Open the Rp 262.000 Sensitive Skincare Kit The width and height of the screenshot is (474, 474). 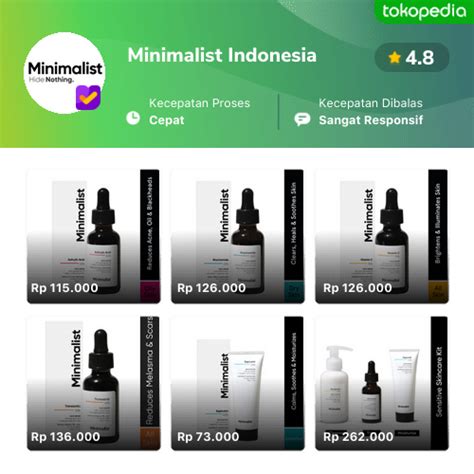coord(382,383)
